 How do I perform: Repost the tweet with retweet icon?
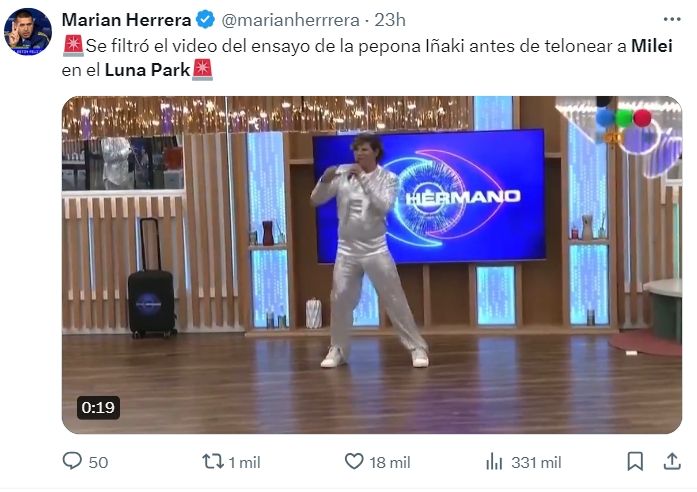pos(213,461)
